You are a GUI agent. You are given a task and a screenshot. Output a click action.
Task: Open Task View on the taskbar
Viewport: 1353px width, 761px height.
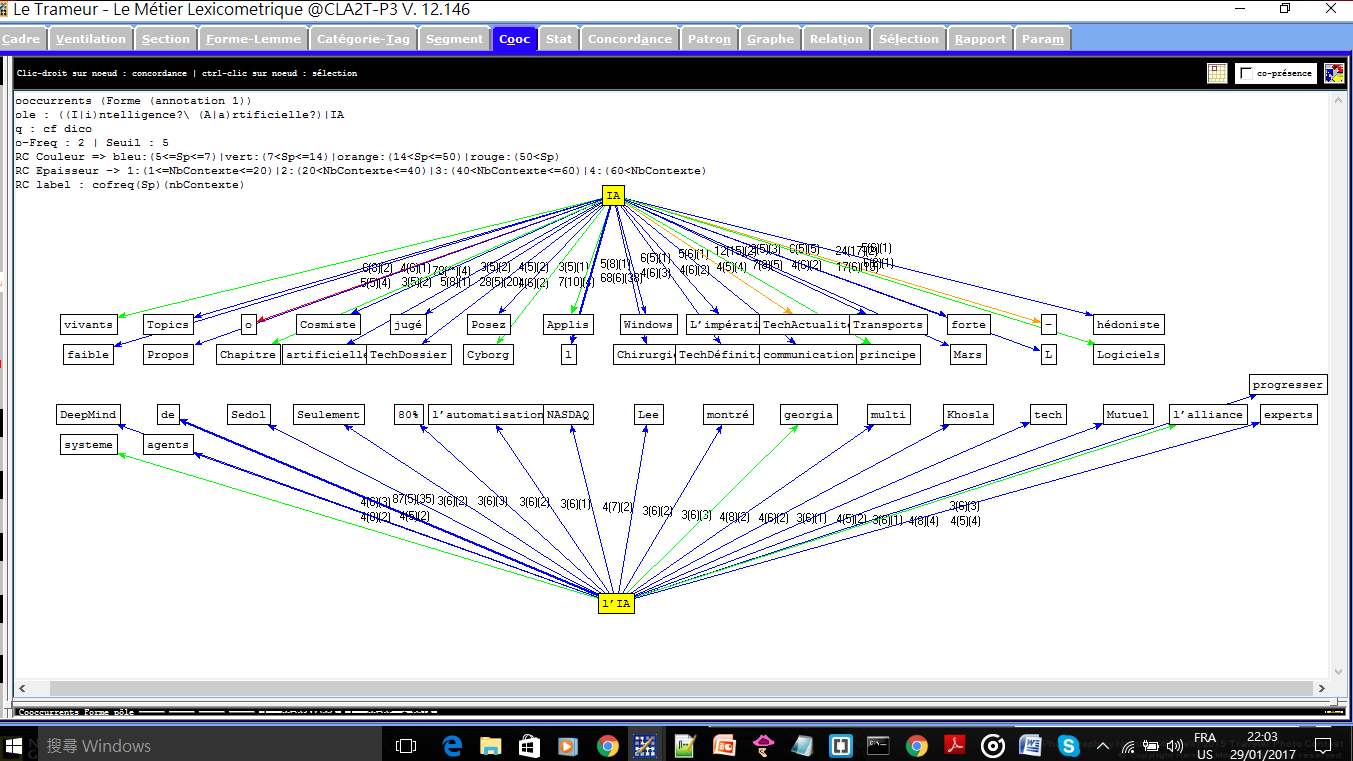pyautogui.click(x=405, y=745)
